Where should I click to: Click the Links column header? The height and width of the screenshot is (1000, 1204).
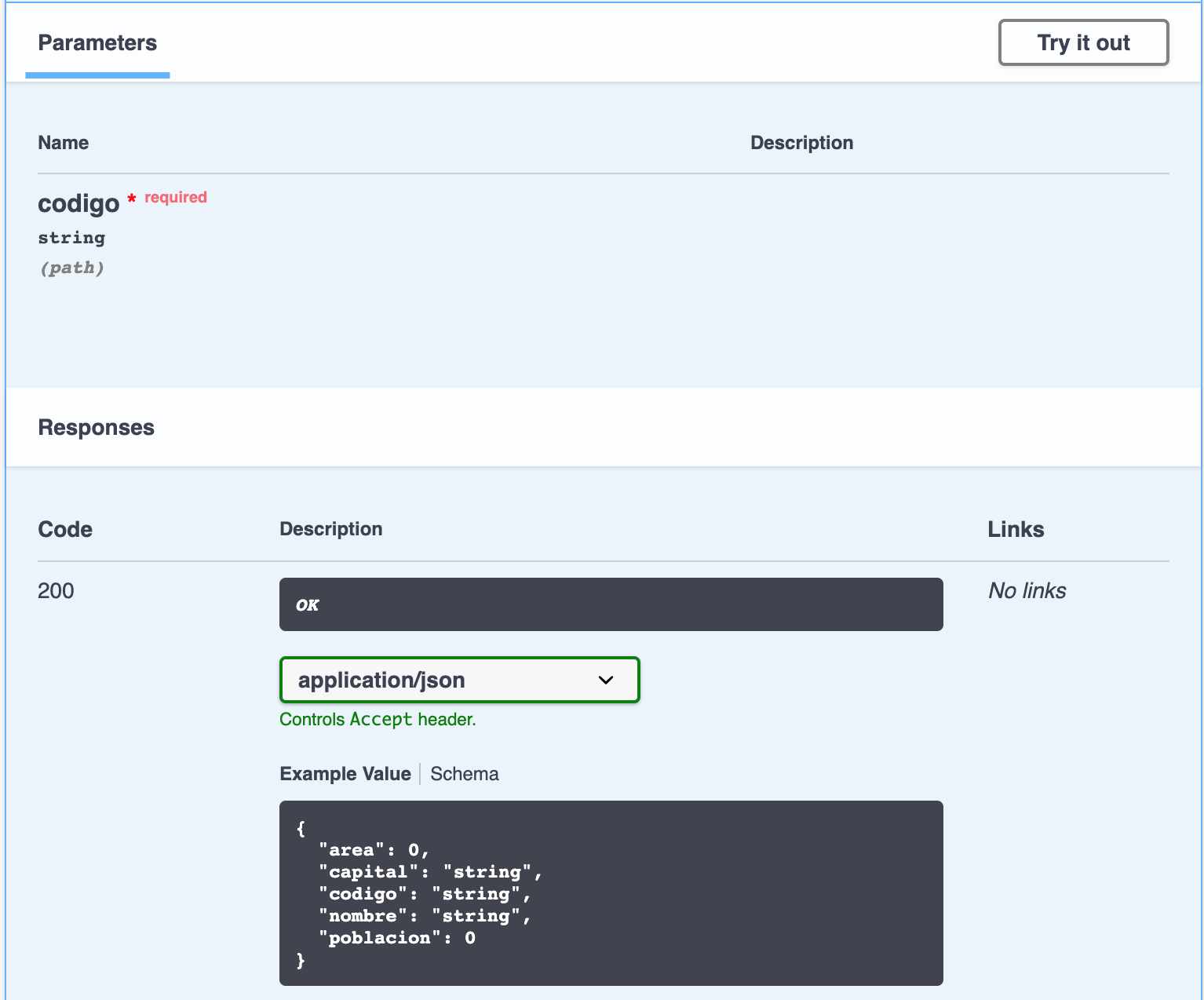1016,530
